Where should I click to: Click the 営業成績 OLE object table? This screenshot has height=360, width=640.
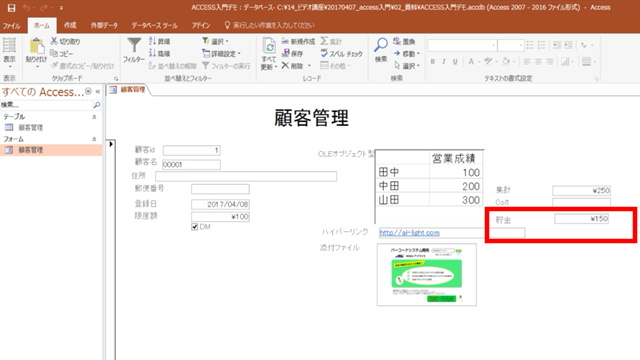point(429,186)
